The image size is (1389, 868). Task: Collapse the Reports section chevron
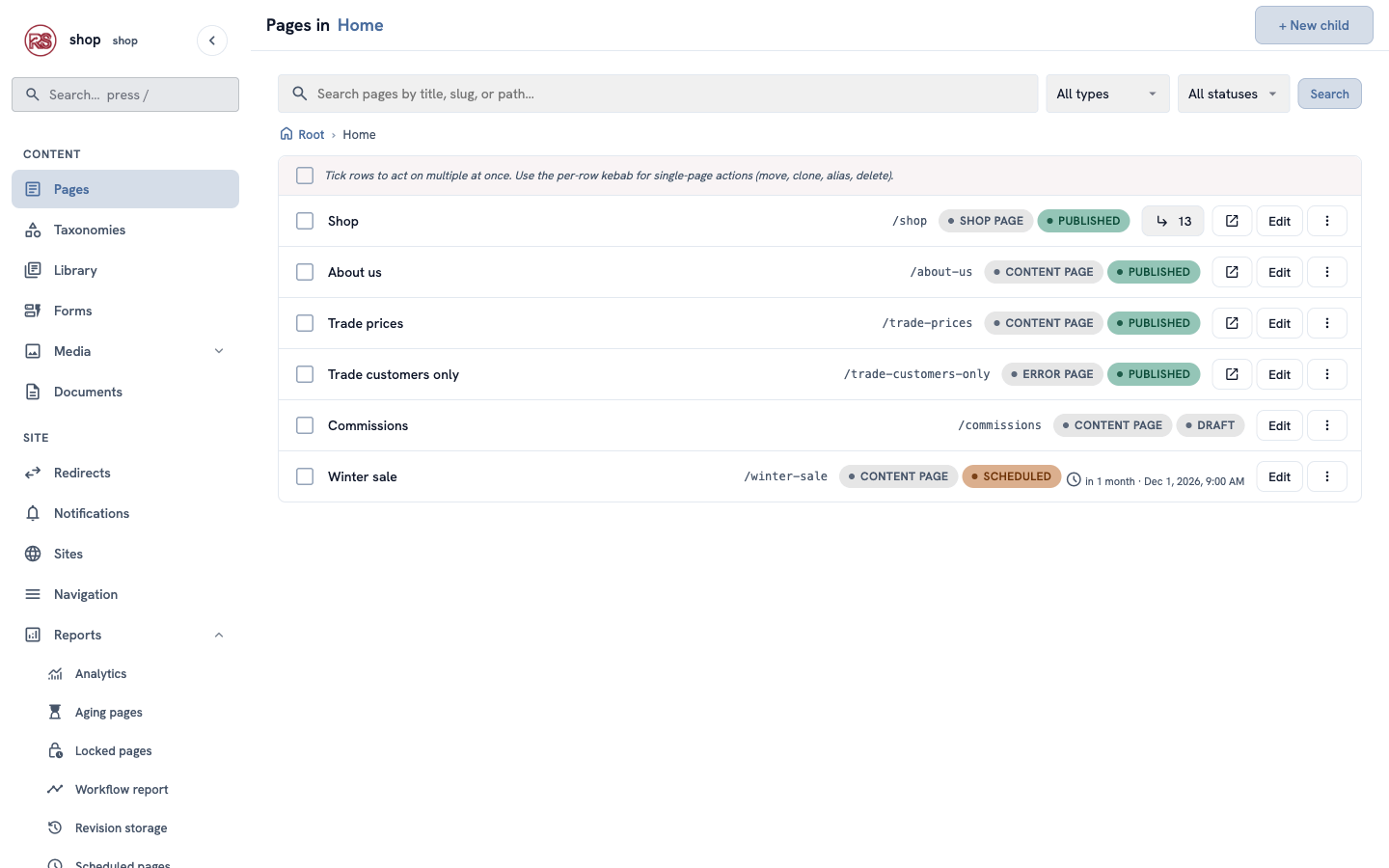(219, 635)
